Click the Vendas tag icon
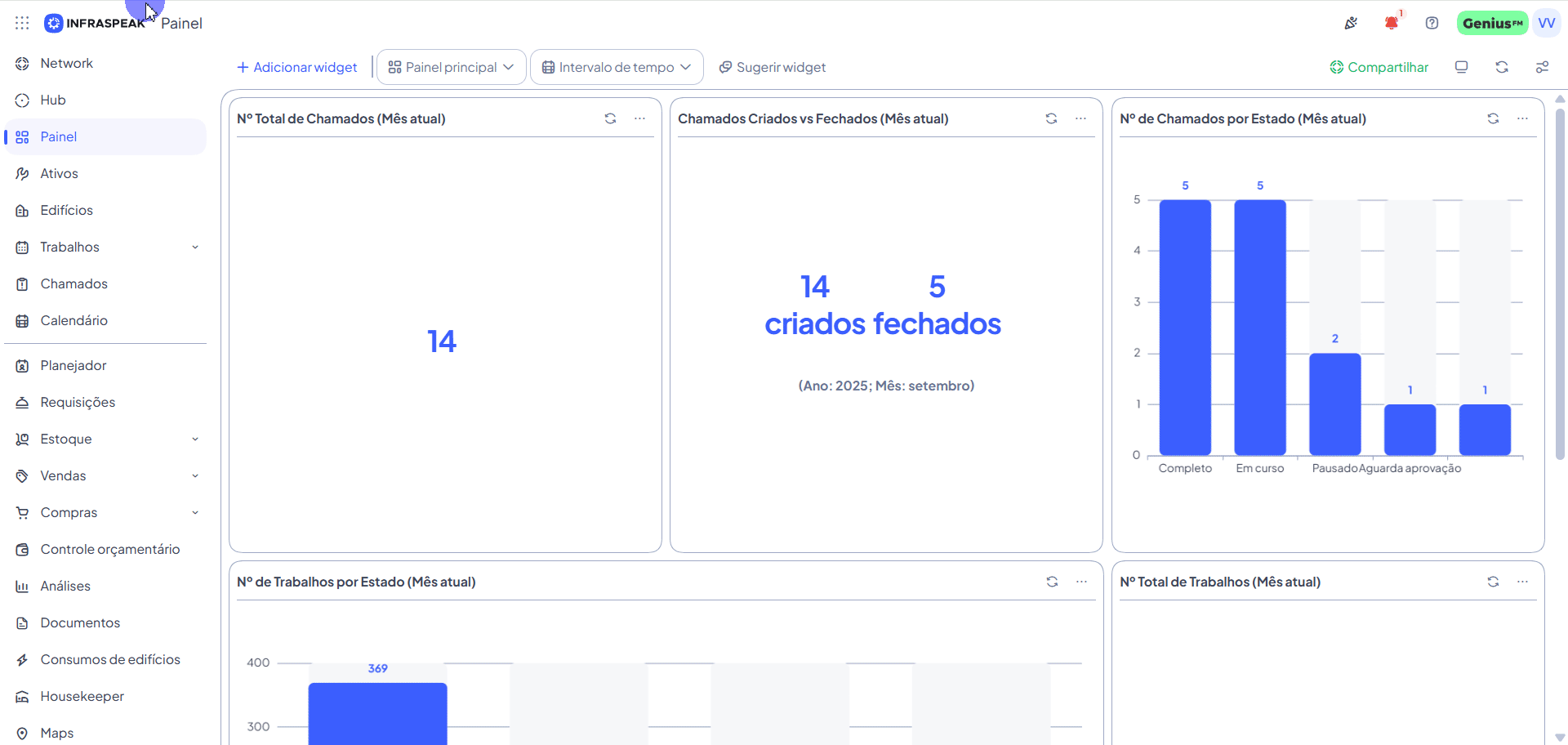 click(x=22, y=476)
